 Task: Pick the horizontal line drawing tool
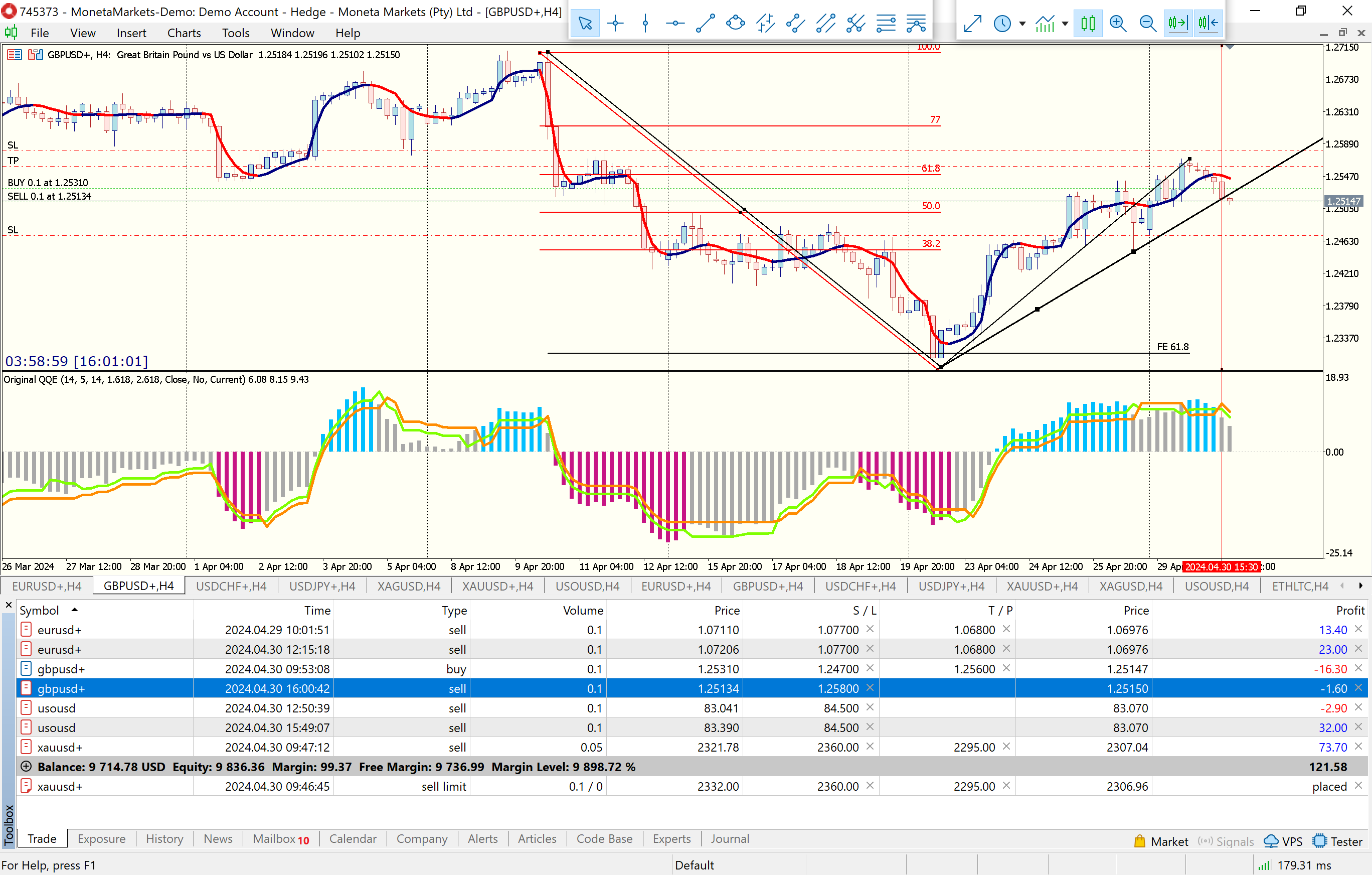point(675,24)
